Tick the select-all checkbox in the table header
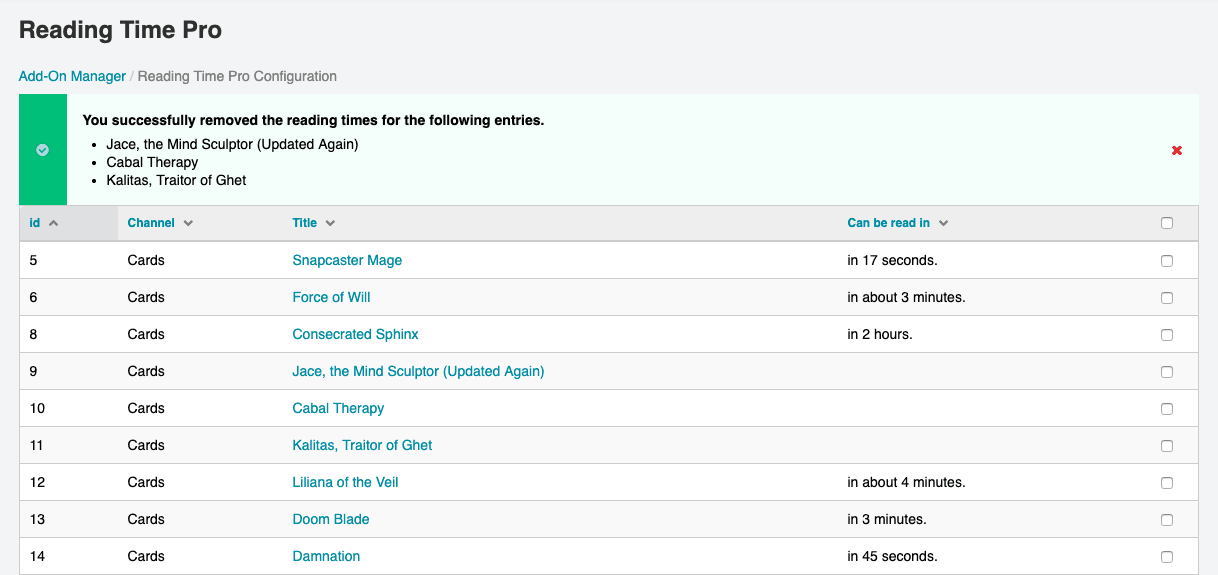 pyautogui.click(x=1167, y=223)
